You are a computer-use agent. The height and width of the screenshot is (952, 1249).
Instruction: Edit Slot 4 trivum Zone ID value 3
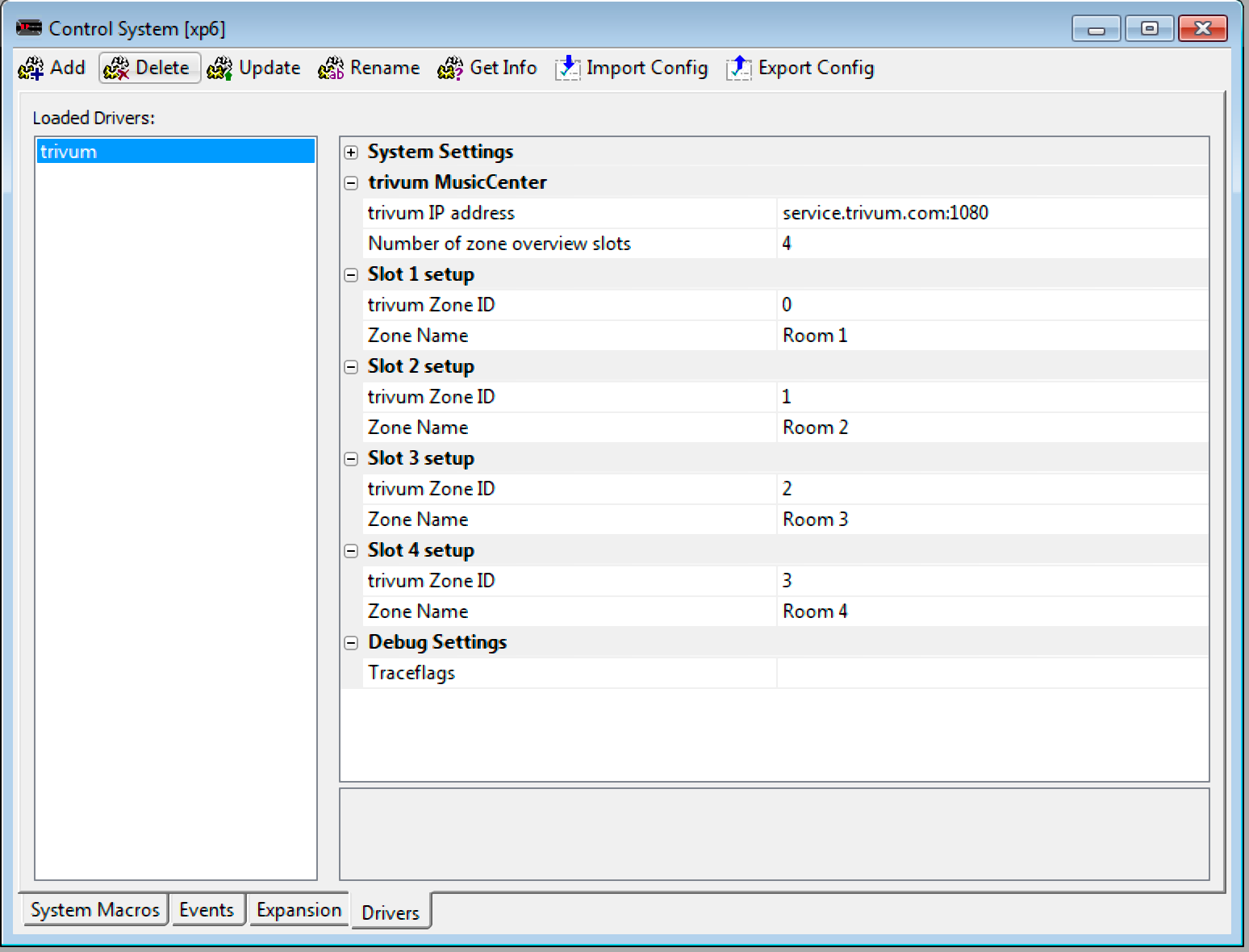tap(992, 581)
